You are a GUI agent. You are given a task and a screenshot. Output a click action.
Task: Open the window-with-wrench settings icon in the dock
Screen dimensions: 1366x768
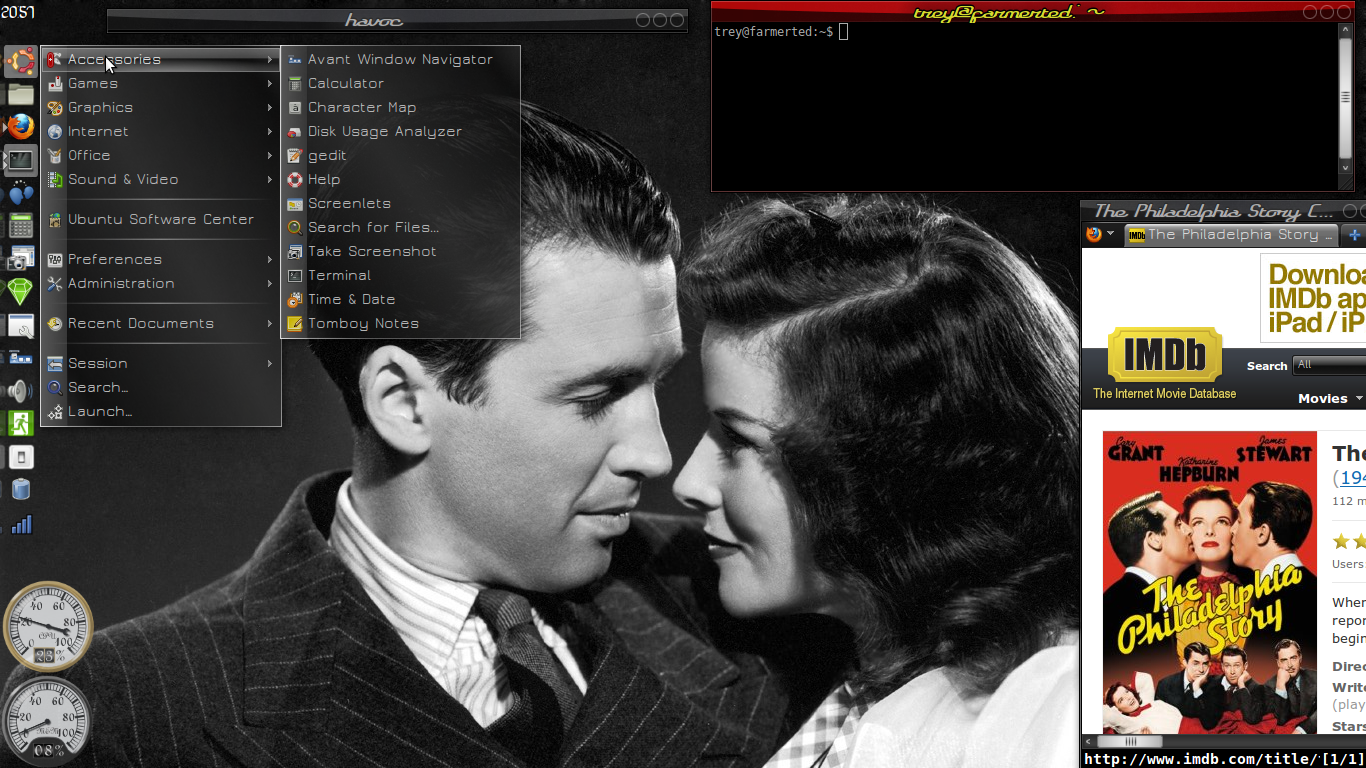[x=20, y=325]
